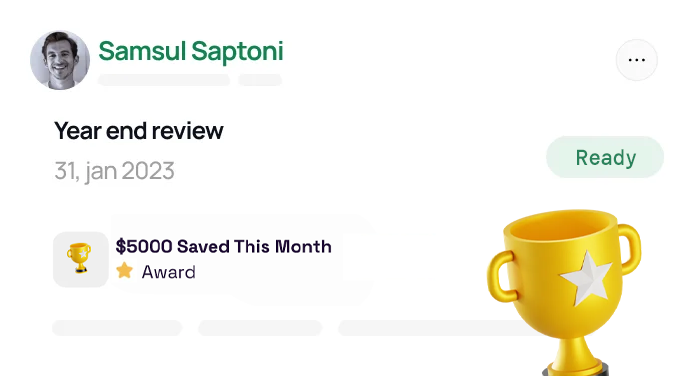Click the 31, jan 2023 date

114,171
